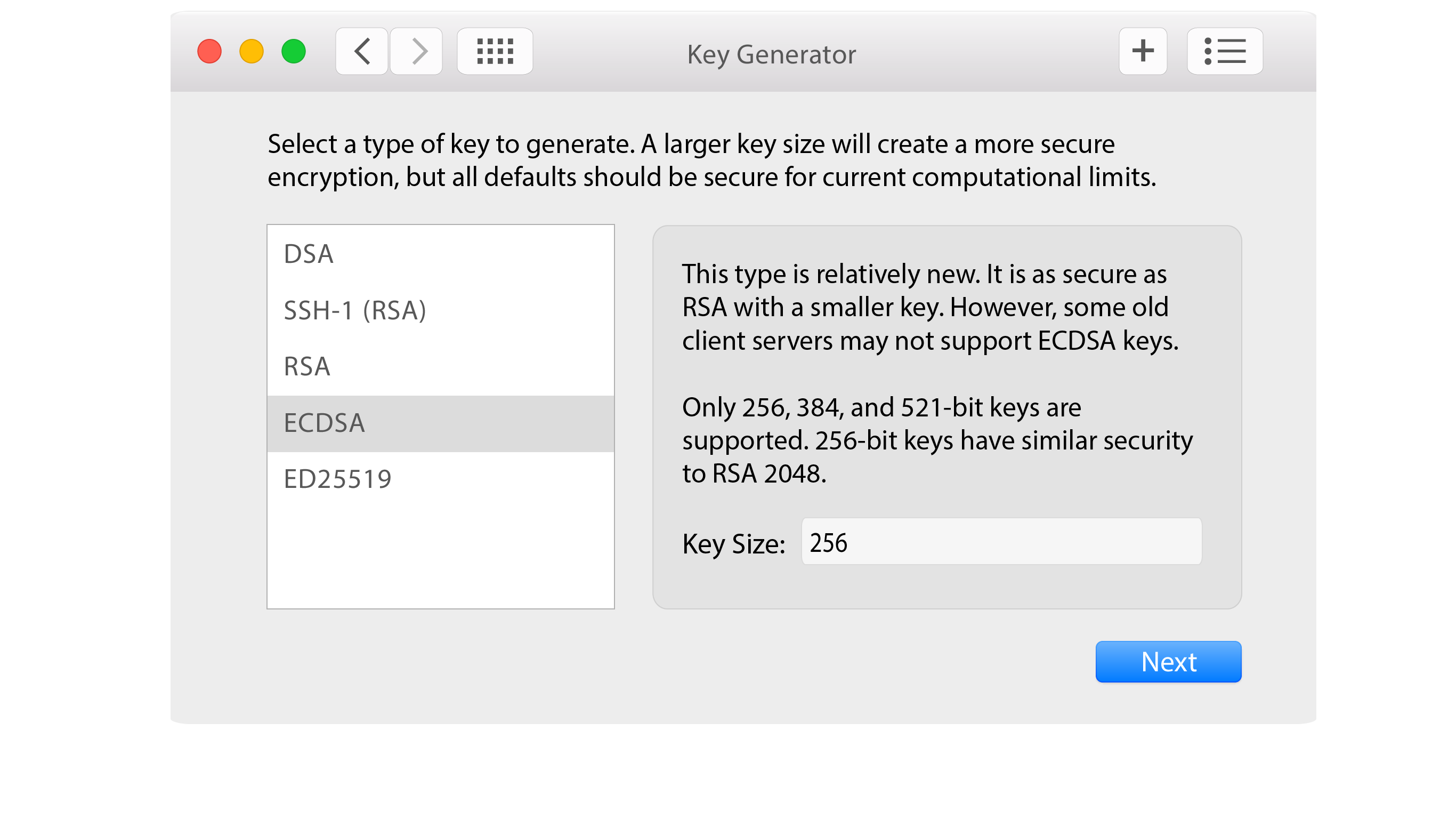Screen dimensions: 1456x819
Task: Select SSH-1 (RSA) key type
Action: tap(440, 310)
